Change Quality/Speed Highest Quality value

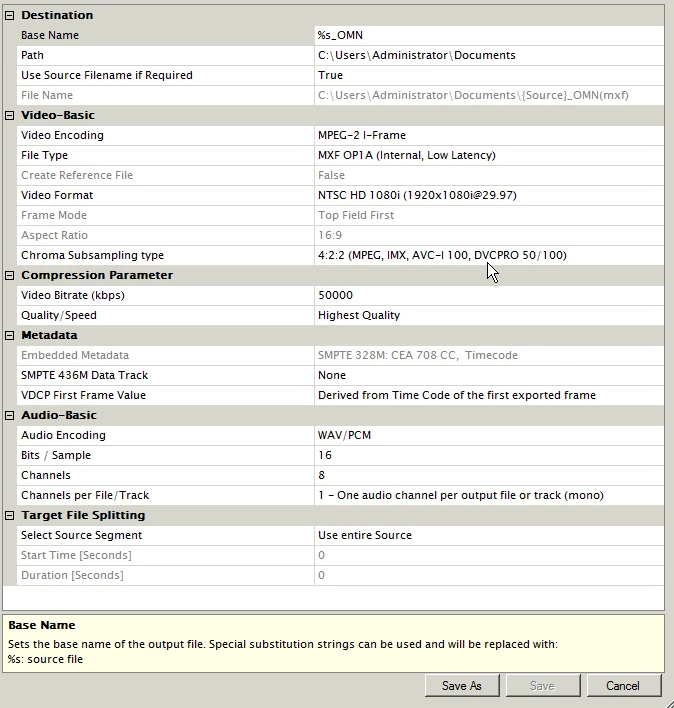(x=489, y=315)
